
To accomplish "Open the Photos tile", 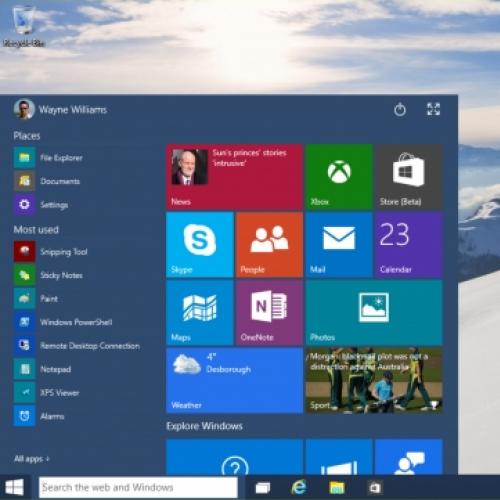I will (374, 313).
